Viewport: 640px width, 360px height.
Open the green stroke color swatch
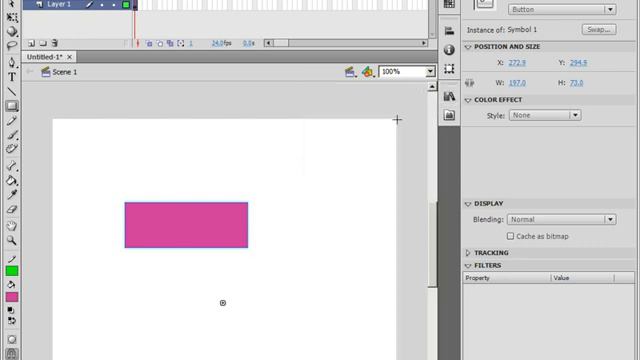(12, 271)
